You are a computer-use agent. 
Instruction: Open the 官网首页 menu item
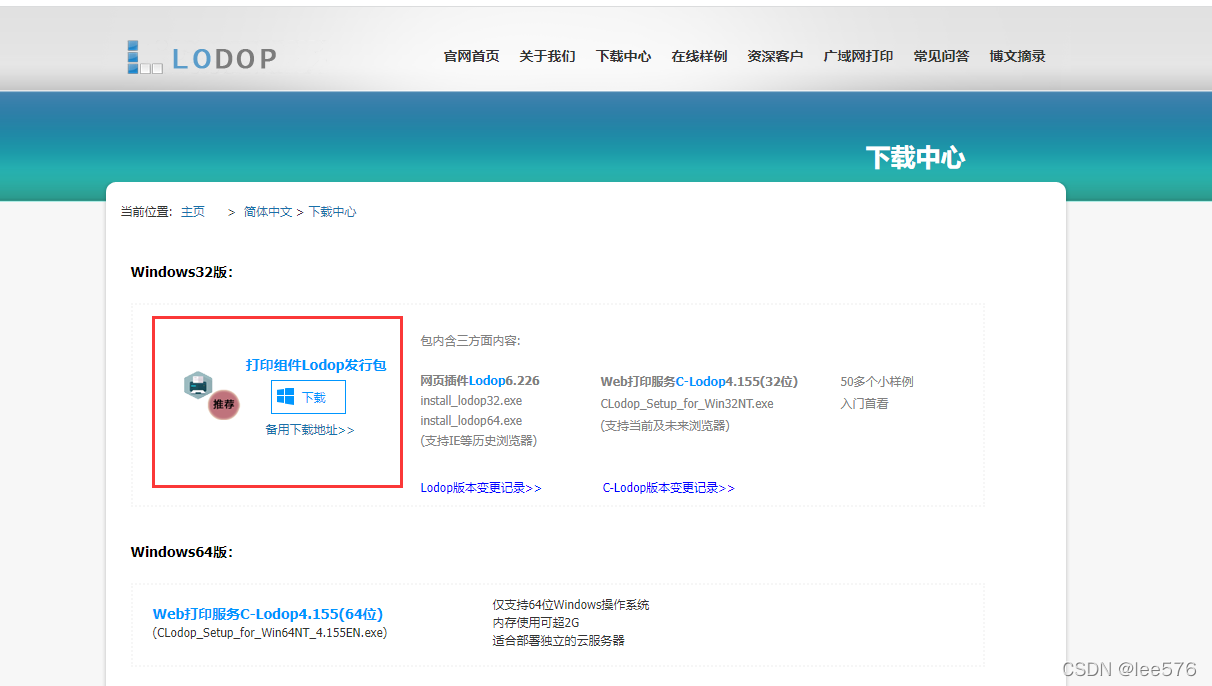[x=471, y=56]
